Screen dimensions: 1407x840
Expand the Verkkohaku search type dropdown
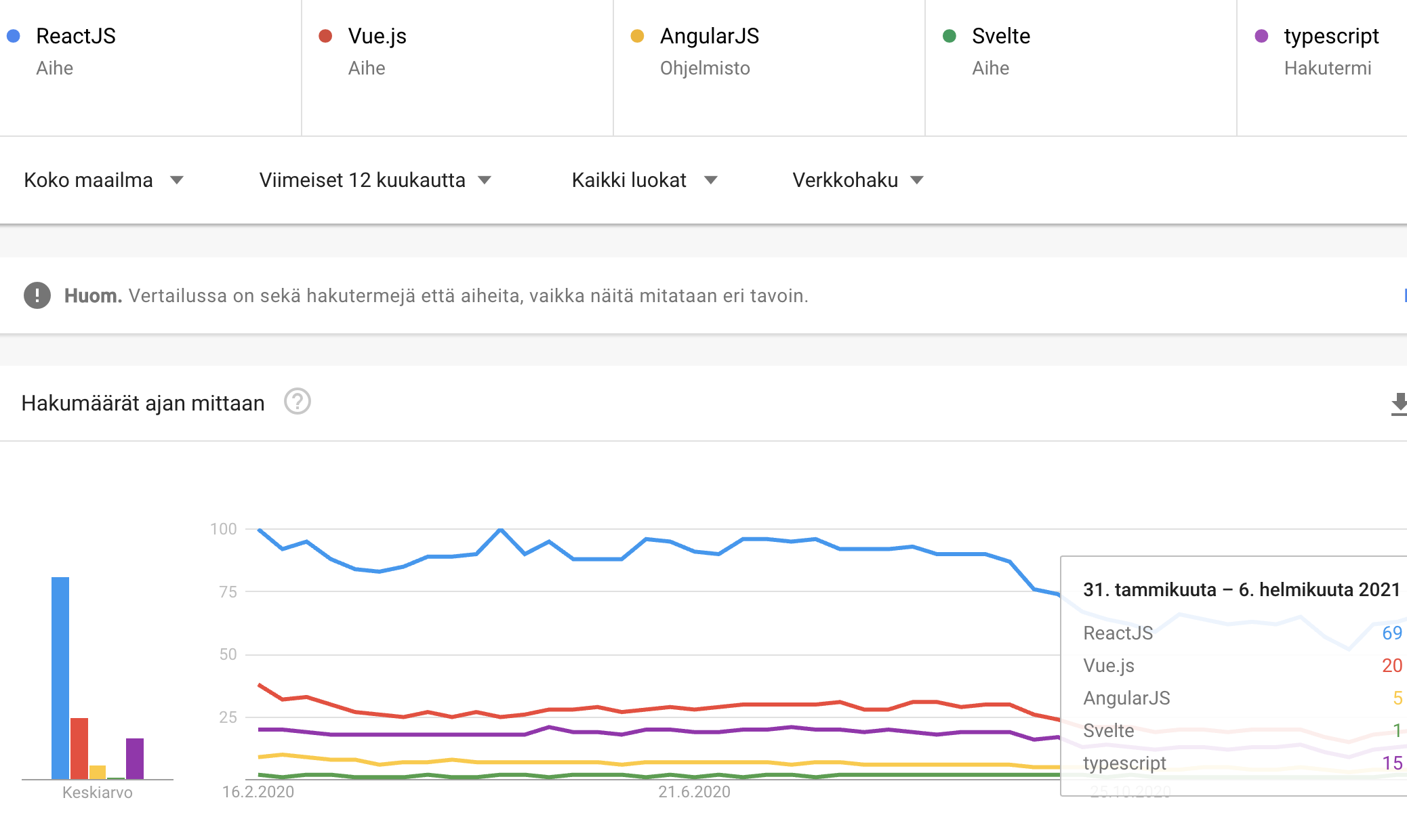[858, 180]
